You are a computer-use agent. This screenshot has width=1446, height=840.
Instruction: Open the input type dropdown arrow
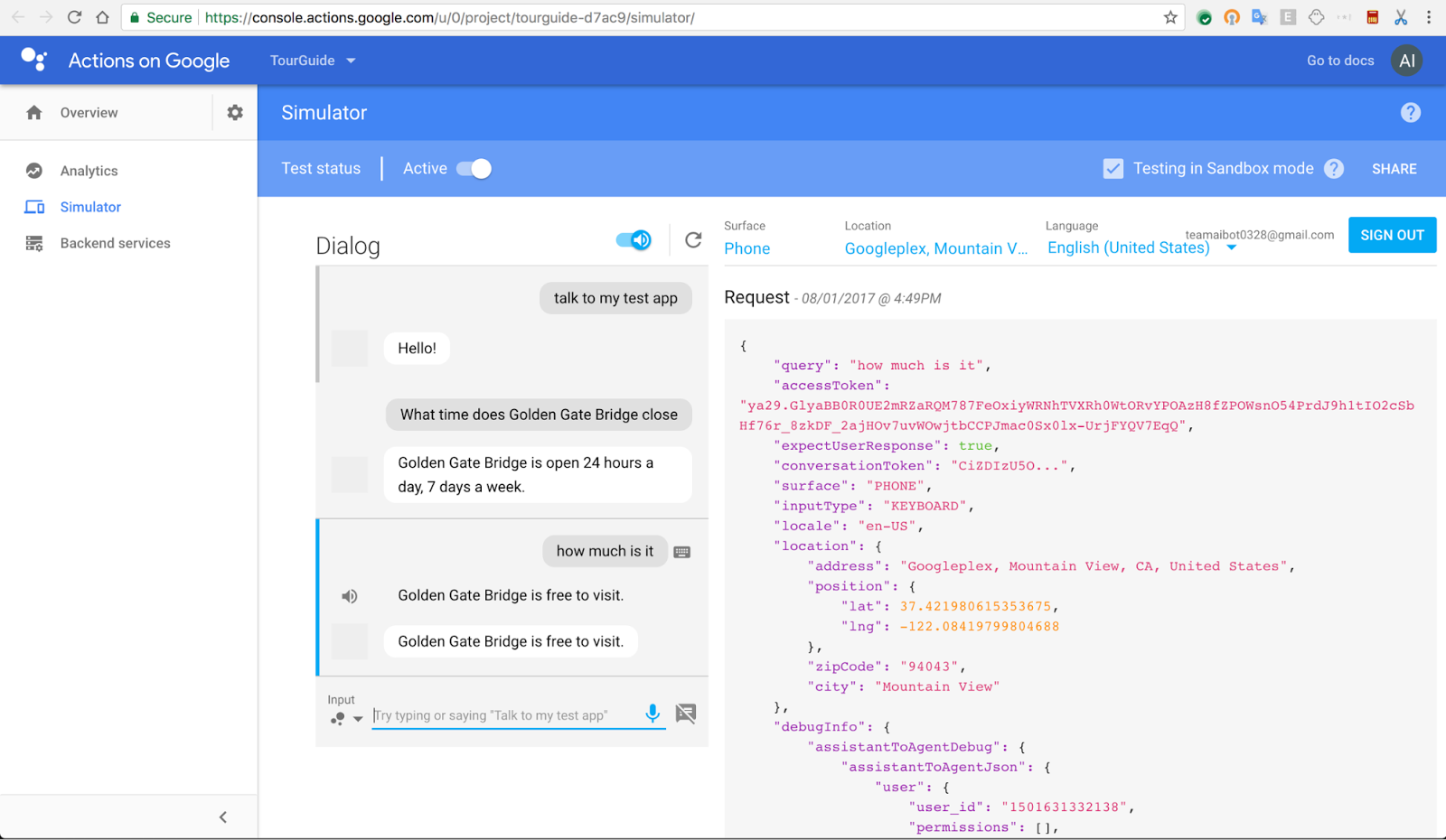358,719
